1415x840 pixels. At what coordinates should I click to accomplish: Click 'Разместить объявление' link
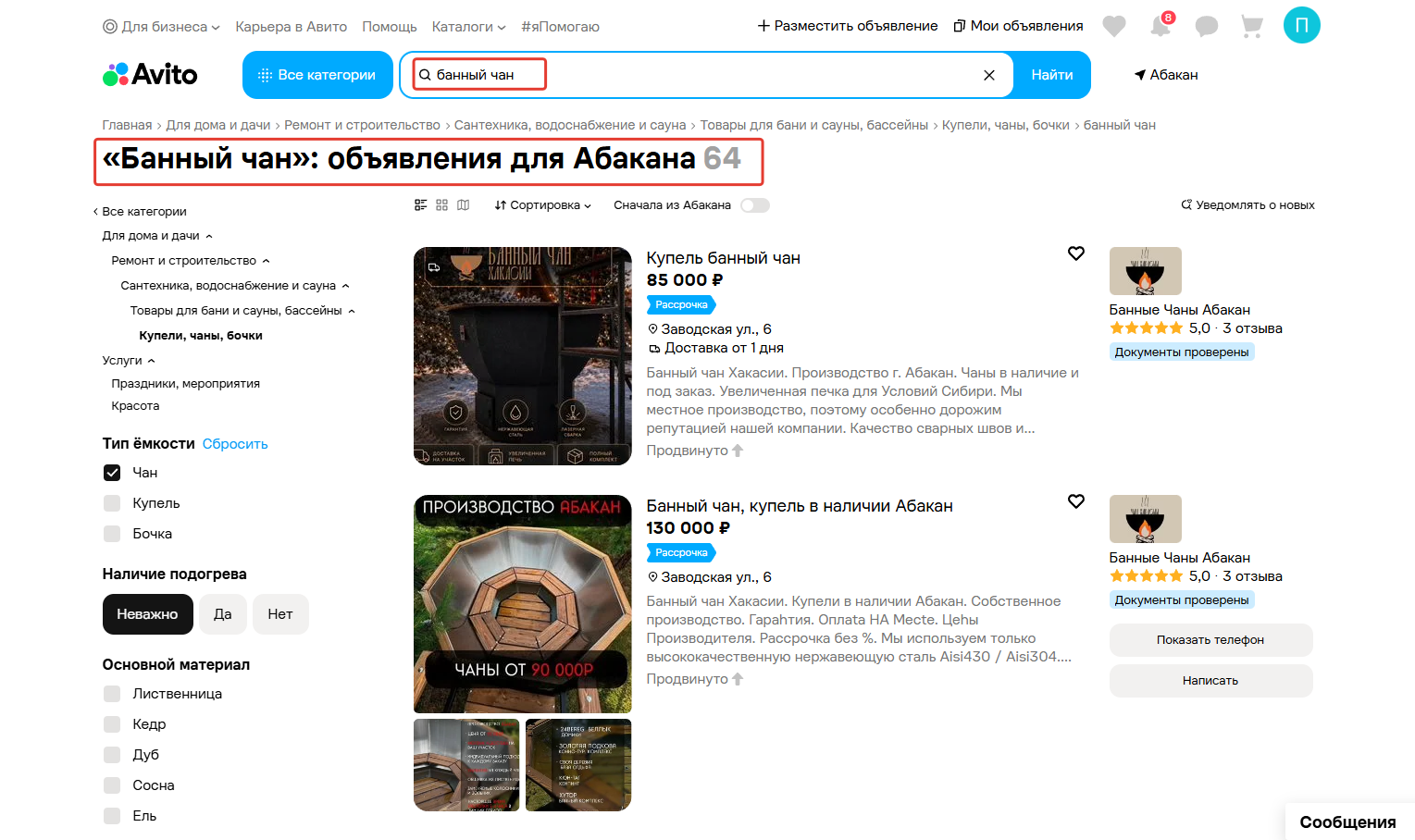(x=848, y=26)
